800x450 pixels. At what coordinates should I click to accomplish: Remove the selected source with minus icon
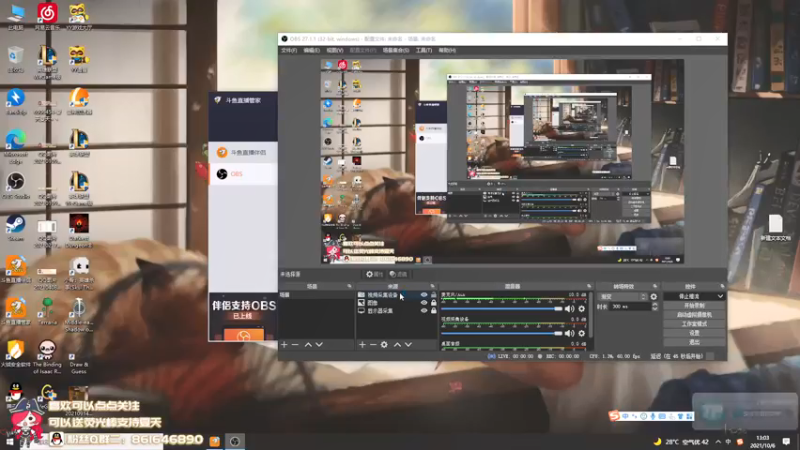click(373, 345)
